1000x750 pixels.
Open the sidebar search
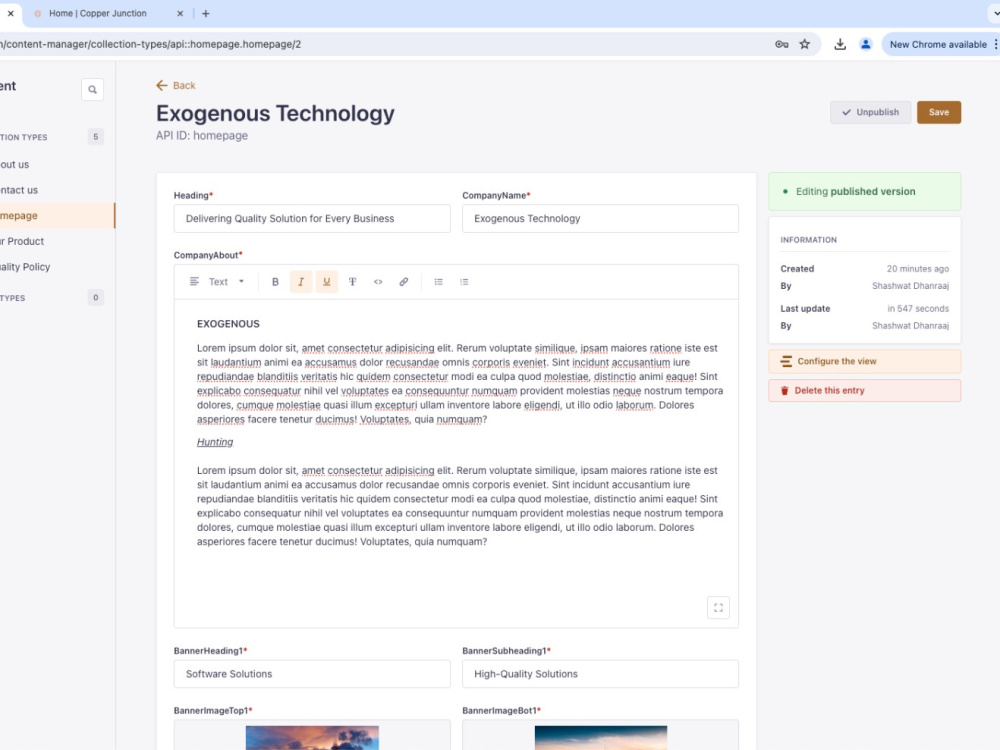click(92, 90)
